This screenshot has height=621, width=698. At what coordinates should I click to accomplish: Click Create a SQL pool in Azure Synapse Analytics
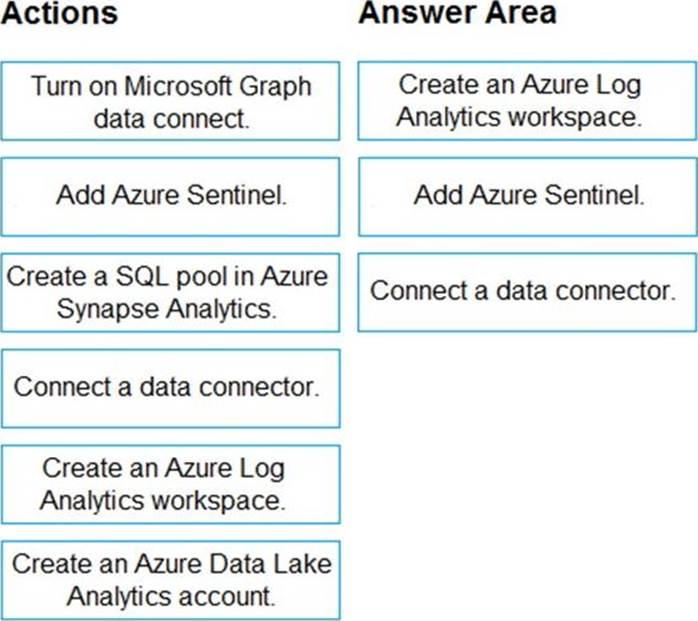170,292
